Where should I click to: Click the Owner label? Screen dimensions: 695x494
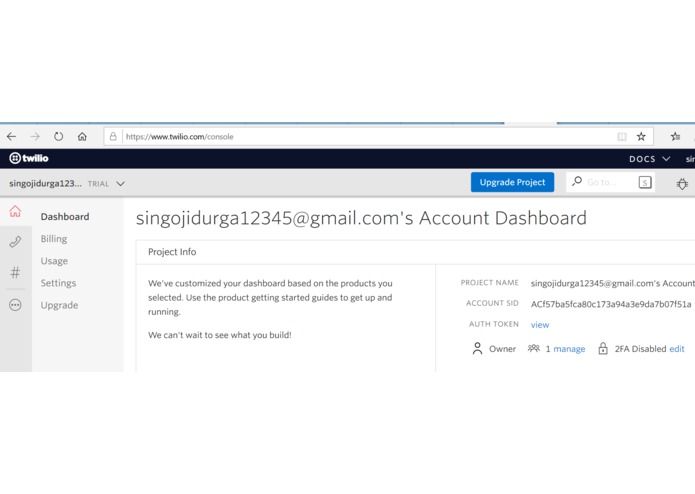(503, 349)
